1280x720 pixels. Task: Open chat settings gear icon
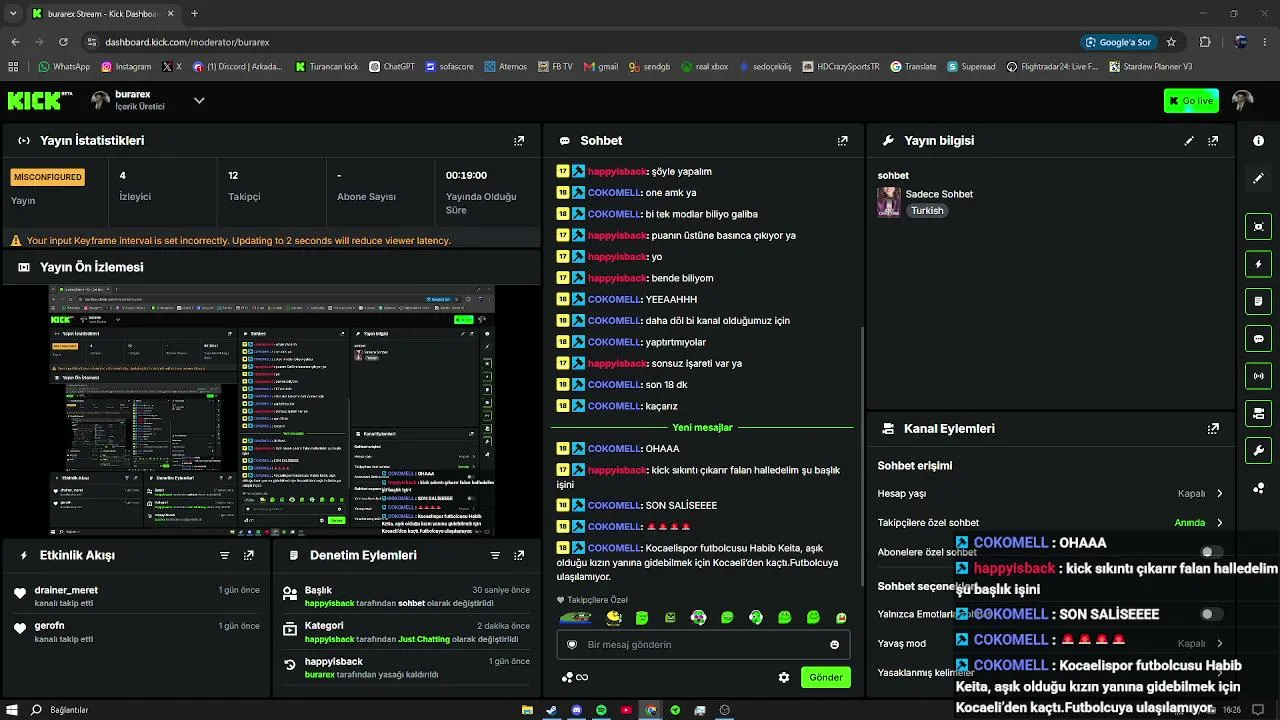point(784,677)
